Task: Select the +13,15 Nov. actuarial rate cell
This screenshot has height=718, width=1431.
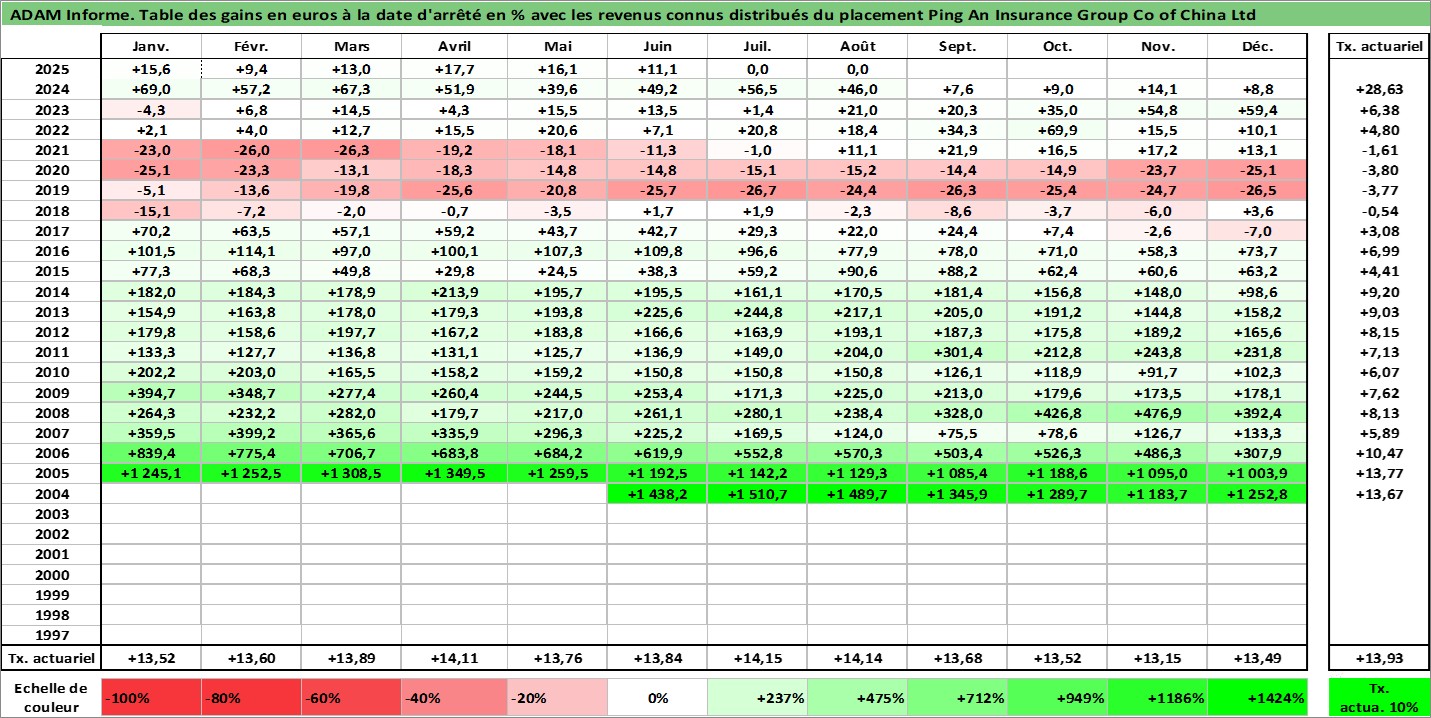Action: (1157, 658)
